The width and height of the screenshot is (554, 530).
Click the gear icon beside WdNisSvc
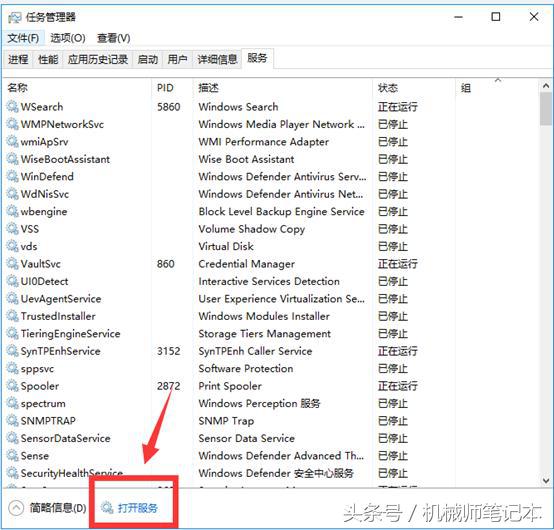12,194
